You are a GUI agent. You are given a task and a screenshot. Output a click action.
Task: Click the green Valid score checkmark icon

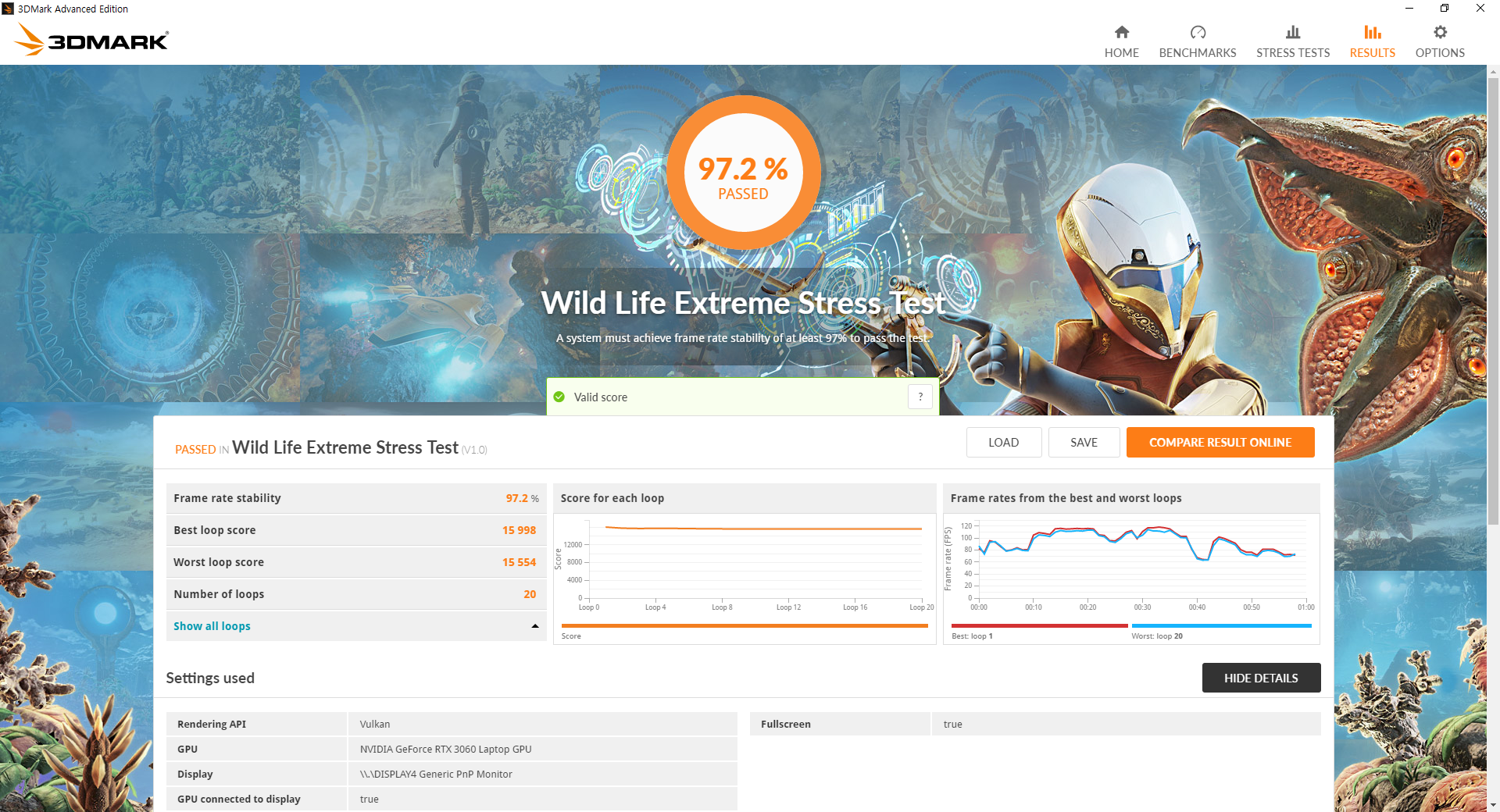pyautogui.click(x=559, y=397)
